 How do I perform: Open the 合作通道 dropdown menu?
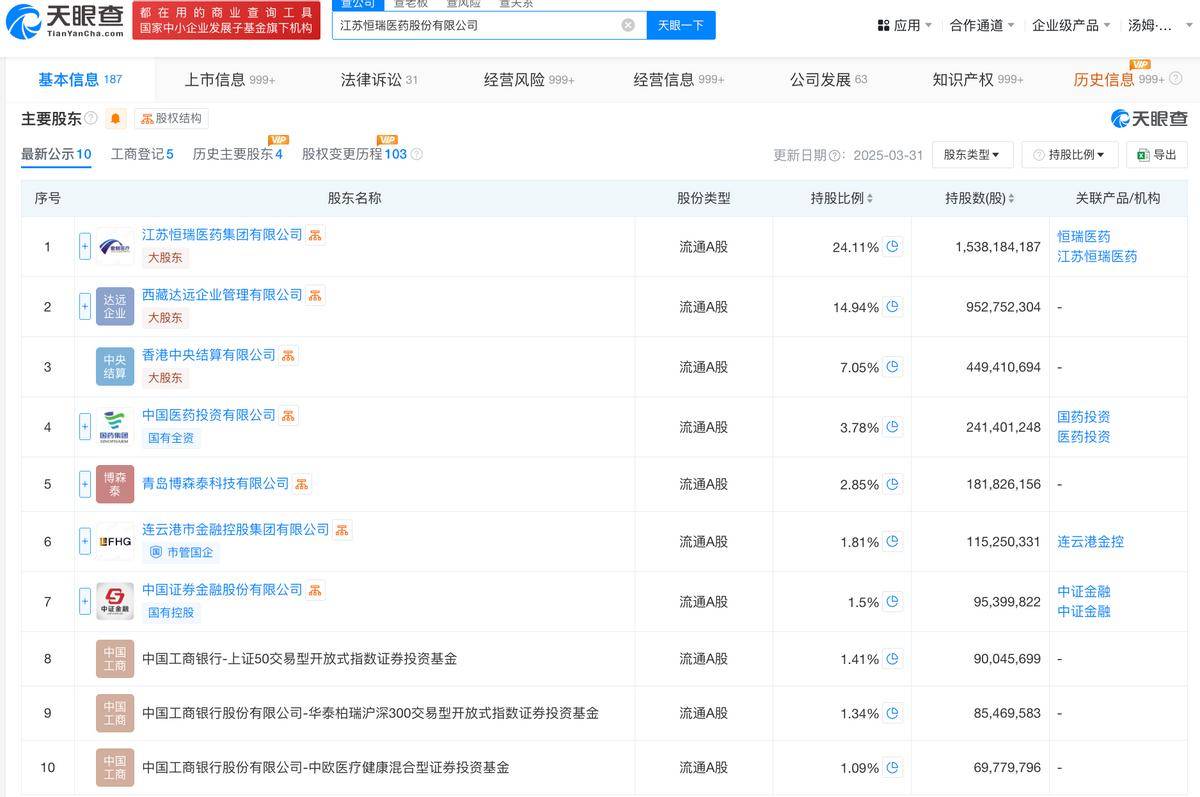click(982, 25)
